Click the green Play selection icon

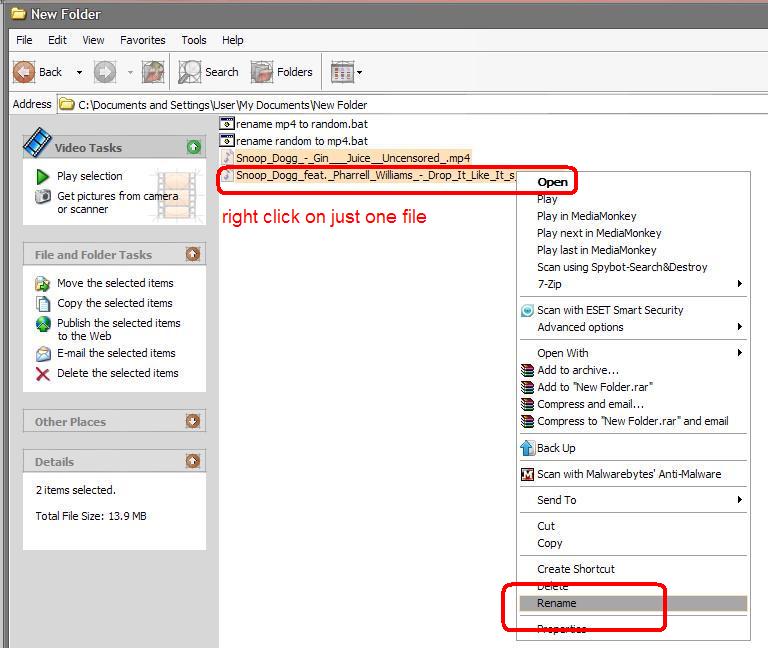coord(43,176)
